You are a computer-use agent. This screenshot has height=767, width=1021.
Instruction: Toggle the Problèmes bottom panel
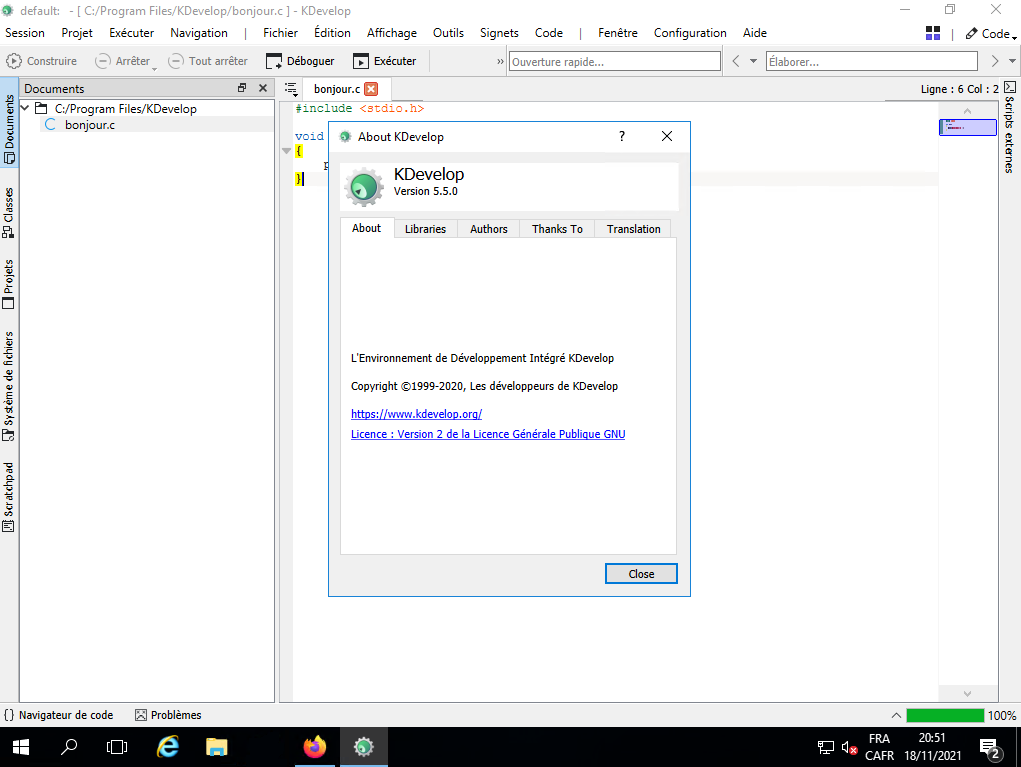168,715
